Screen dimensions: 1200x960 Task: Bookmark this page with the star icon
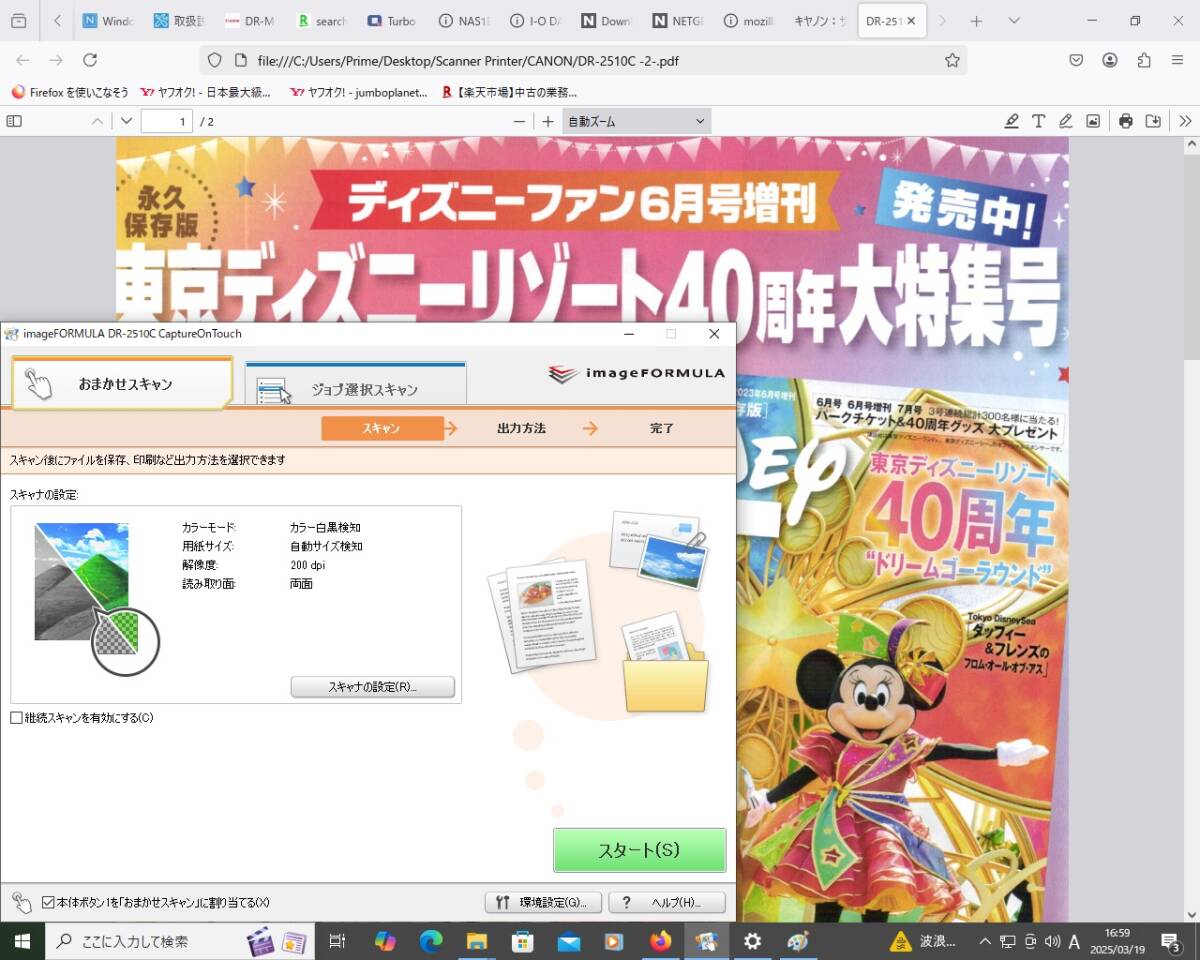click(x=952, y=60)
